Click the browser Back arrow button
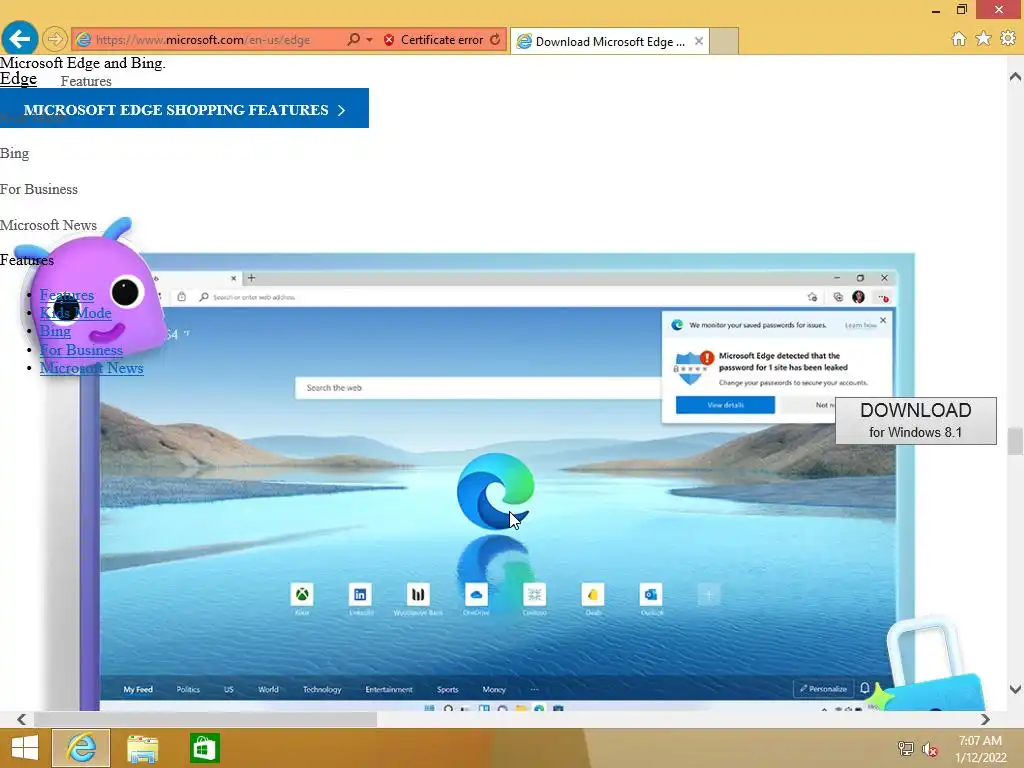This screenshot has height=768, width=1024. coord(20,39)
